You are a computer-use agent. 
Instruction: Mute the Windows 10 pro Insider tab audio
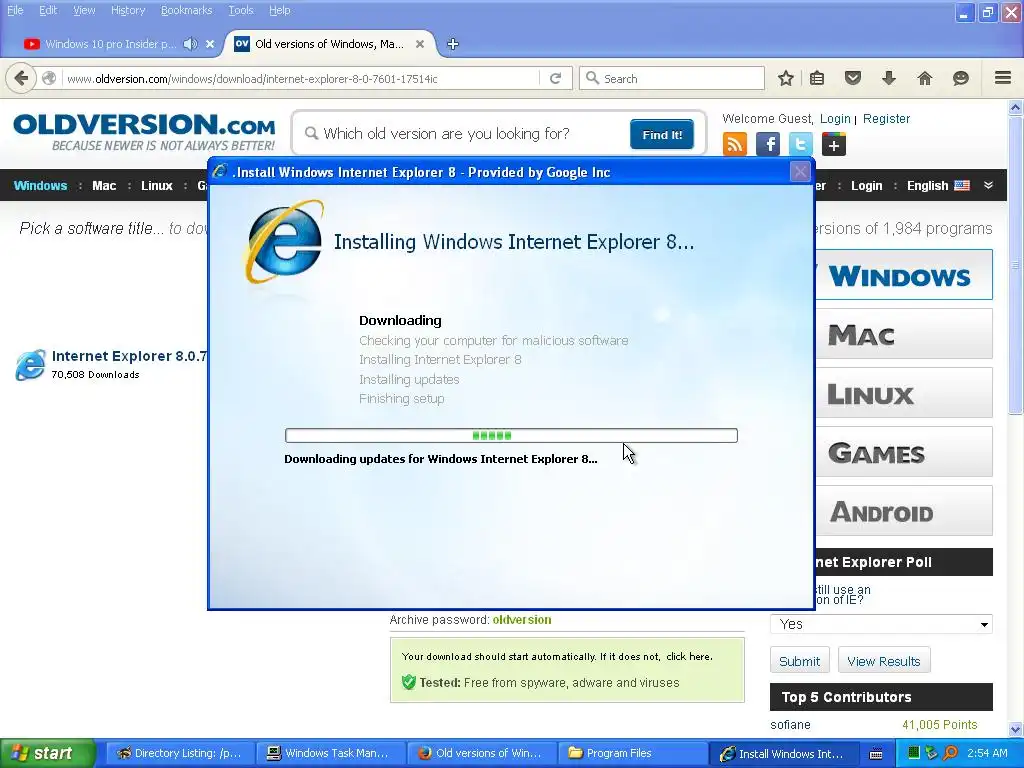click(190, 44)
